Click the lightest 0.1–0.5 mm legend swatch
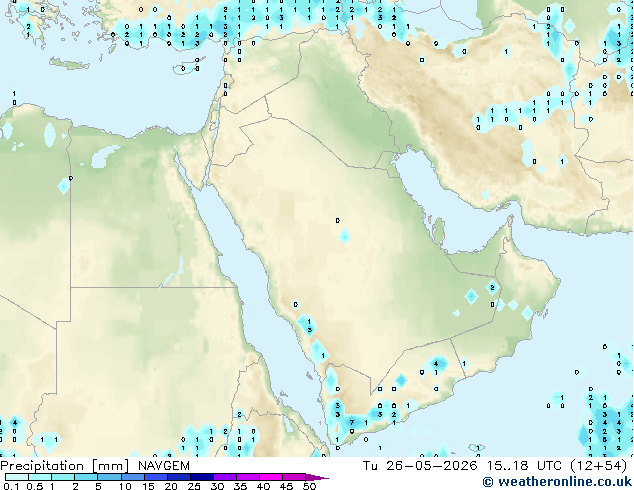The image size is (634, 490). coord(17,477)
